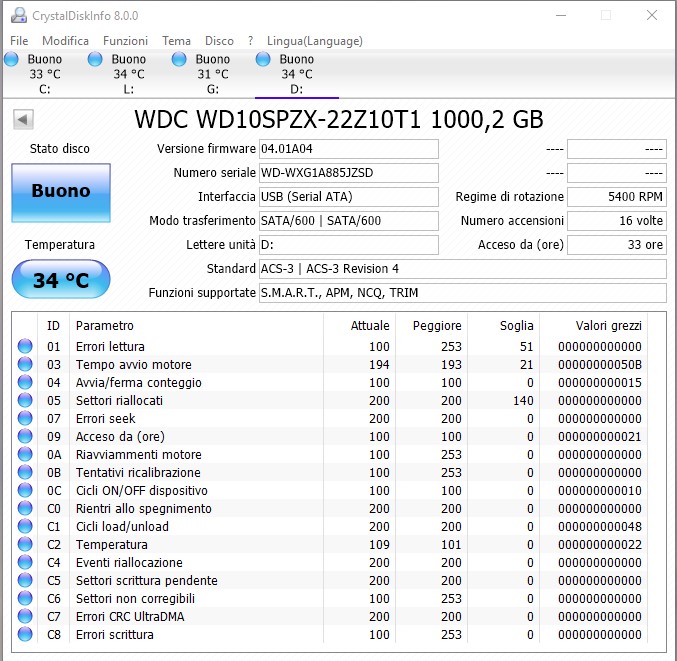This screenshot has width=677, height=661.
Task: Click status orb for Errori lettura row
Action: pyautogui.click(x=25, y=346)
